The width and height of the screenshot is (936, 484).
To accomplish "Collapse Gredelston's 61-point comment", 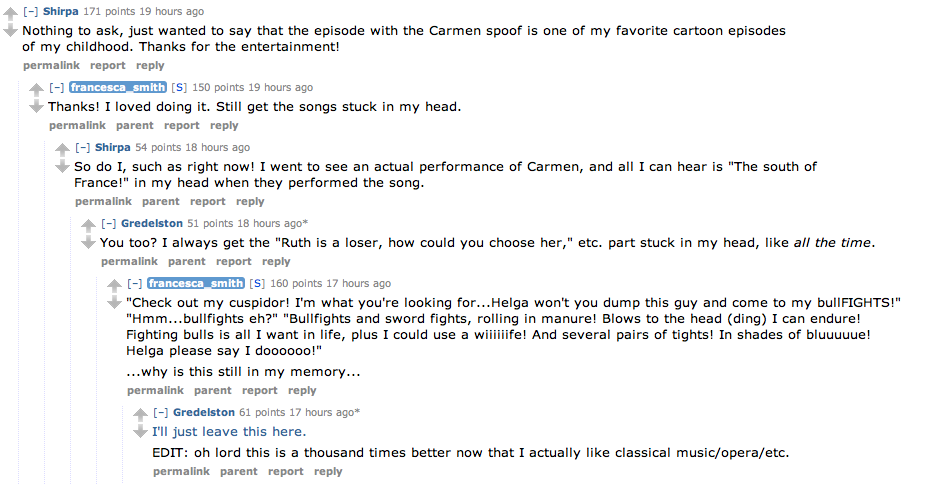I will click(x=160, y=412).
